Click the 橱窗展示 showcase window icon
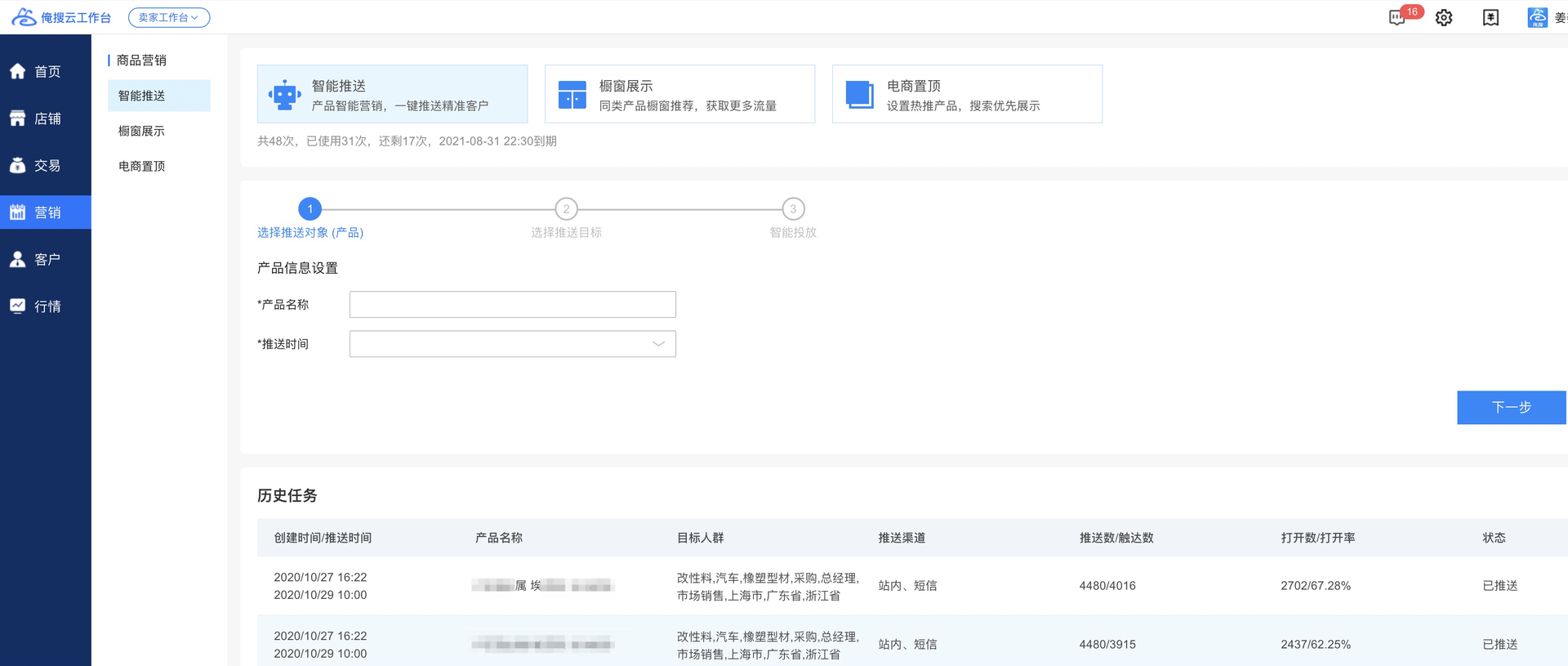The height and width of the screenshot is (666, 1568). click(x=572, y=95)
